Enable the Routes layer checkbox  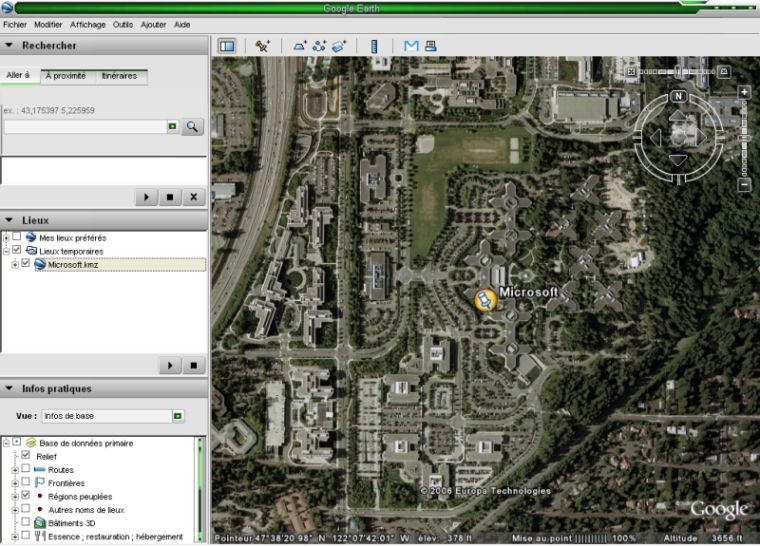point(26,469)
